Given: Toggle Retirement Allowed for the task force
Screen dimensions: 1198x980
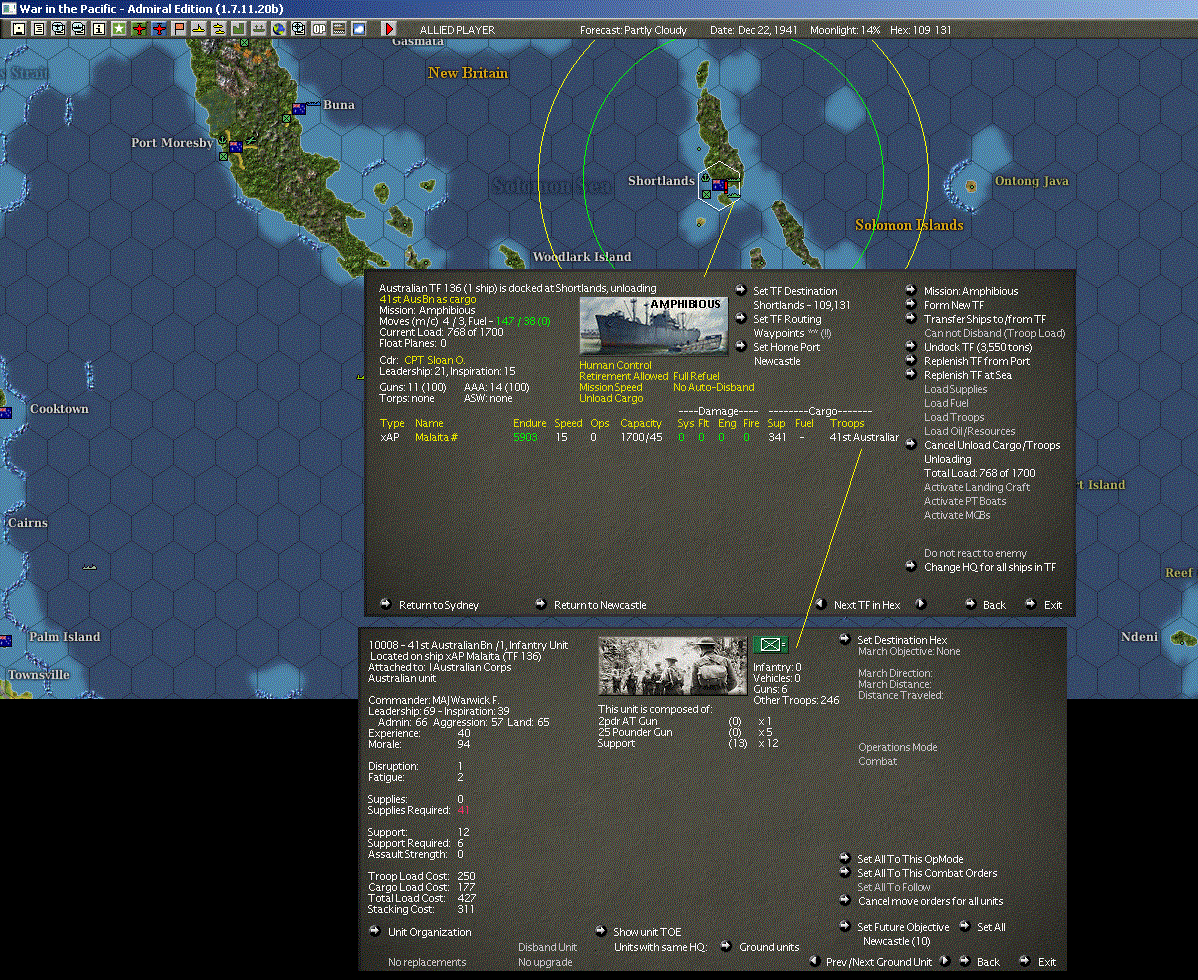Looking at the screenshot, I should tap(623, 376).
